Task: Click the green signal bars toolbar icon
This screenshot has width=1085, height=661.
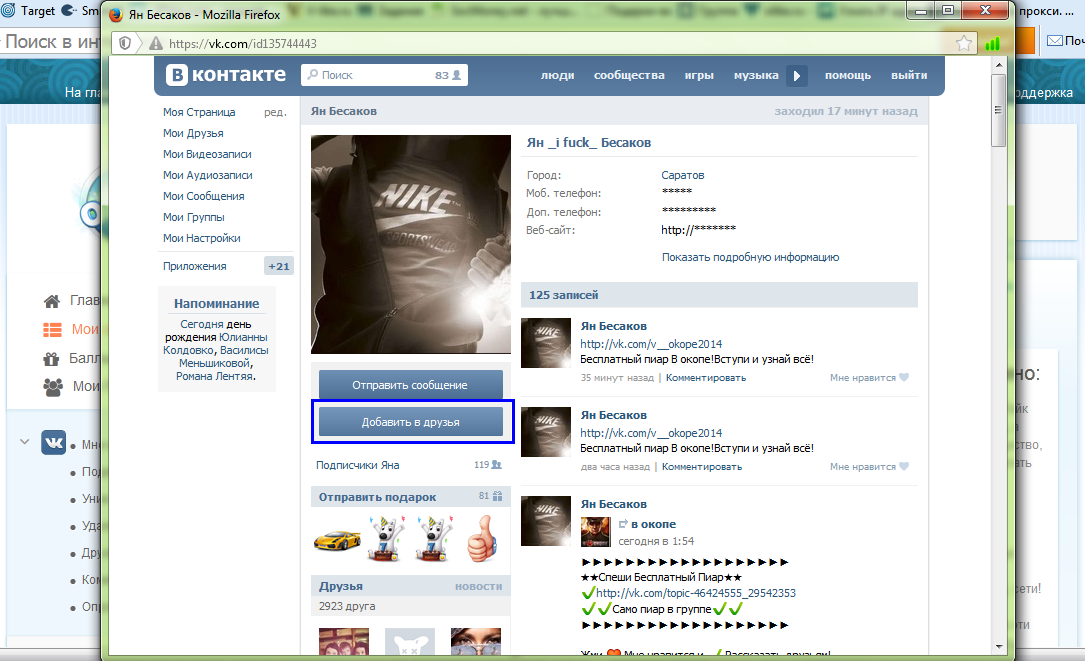Action: pyautogui.click(x=992, y=44)
